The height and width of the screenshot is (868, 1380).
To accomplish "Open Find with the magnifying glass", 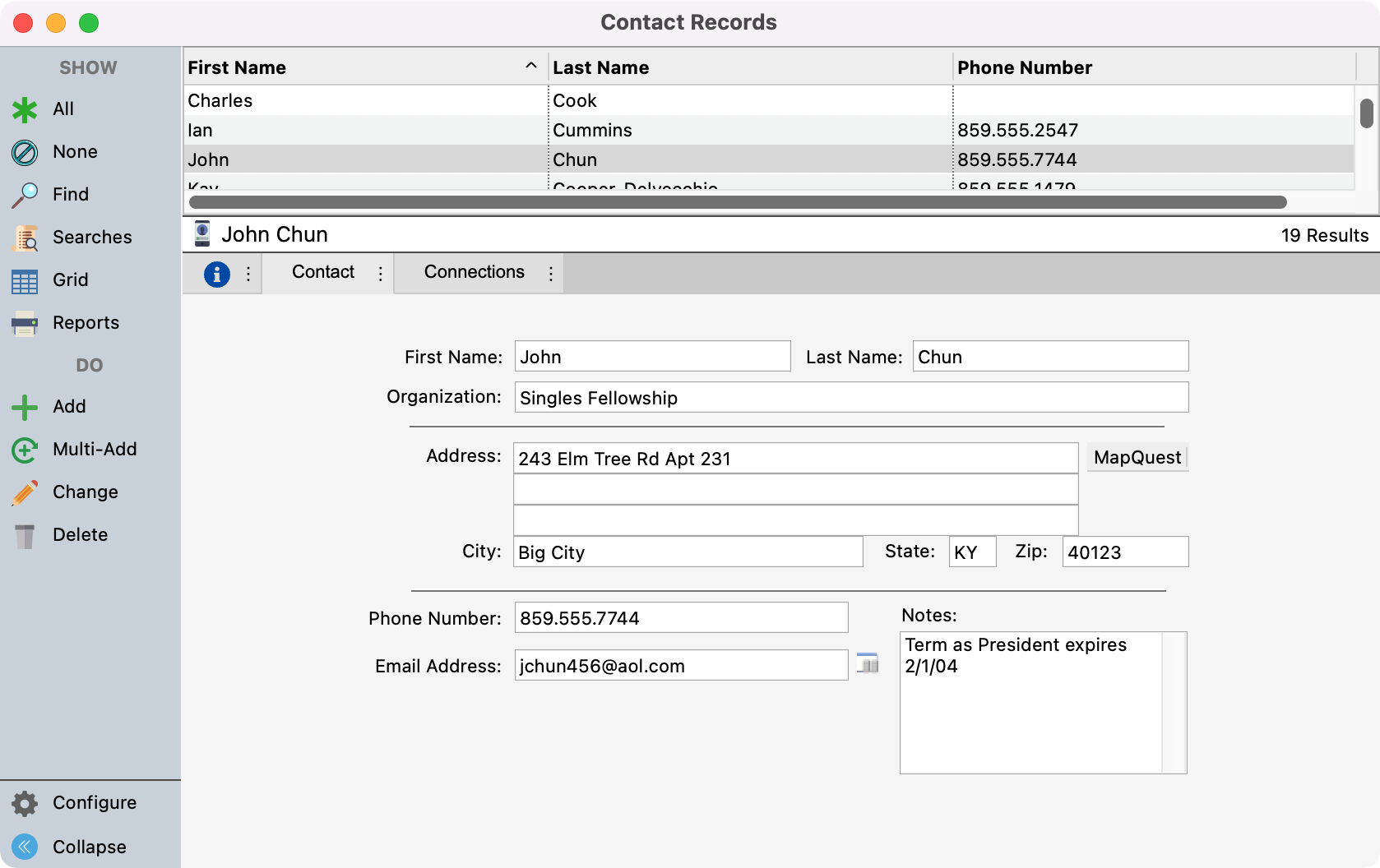I will click(25, 195).
